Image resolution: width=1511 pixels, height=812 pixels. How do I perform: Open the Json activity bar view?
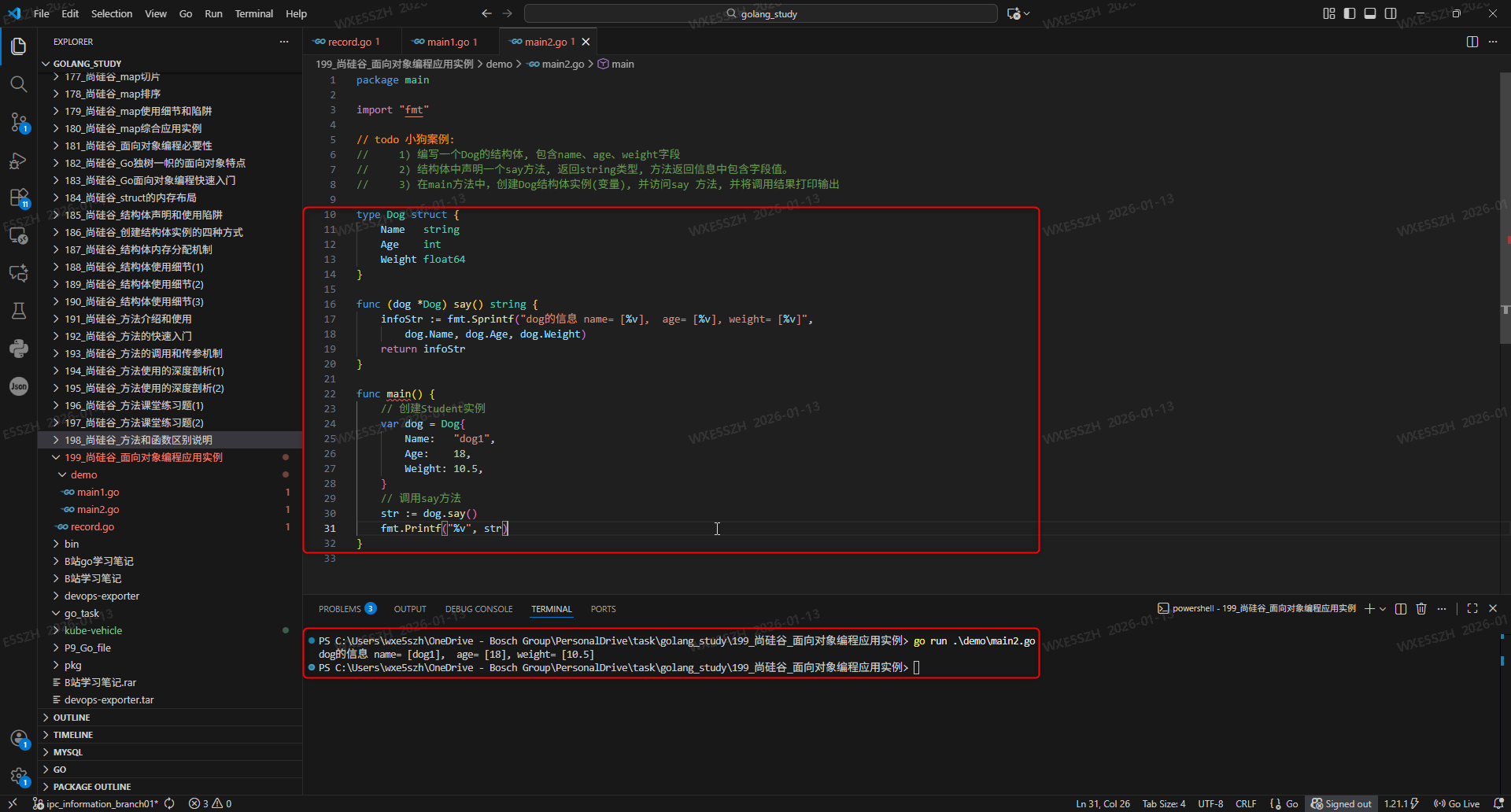coord(19,386)
